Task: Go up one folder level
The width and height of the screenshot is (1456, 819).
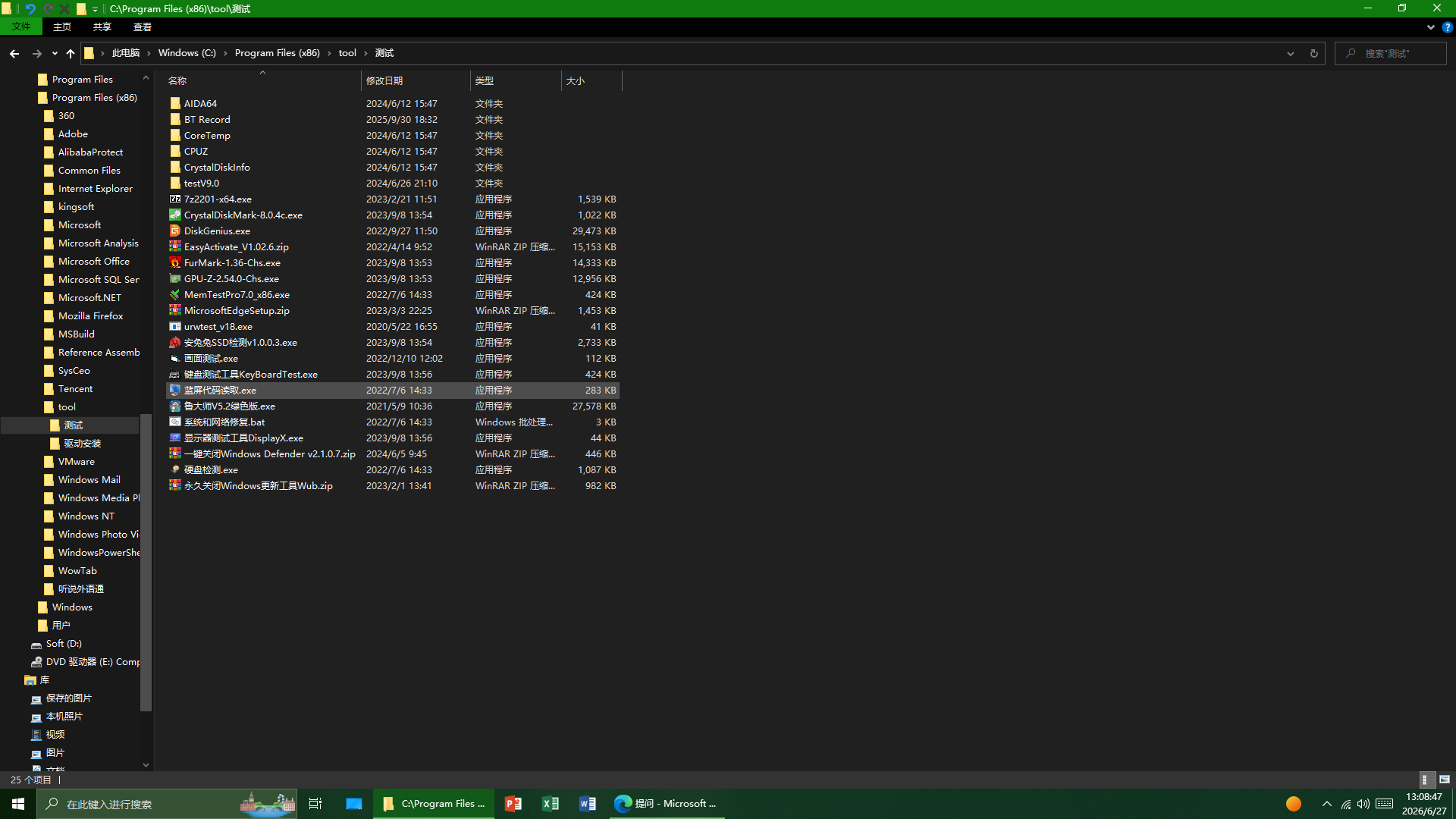Action: click(71, 53)
